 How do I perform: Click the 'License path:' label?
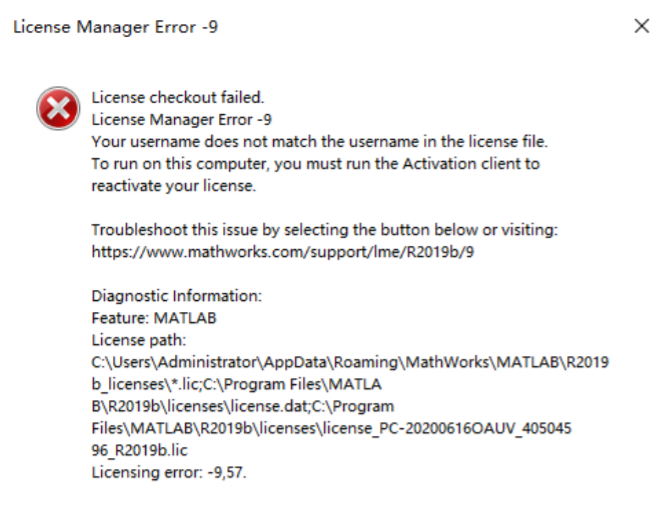point(134,339)
